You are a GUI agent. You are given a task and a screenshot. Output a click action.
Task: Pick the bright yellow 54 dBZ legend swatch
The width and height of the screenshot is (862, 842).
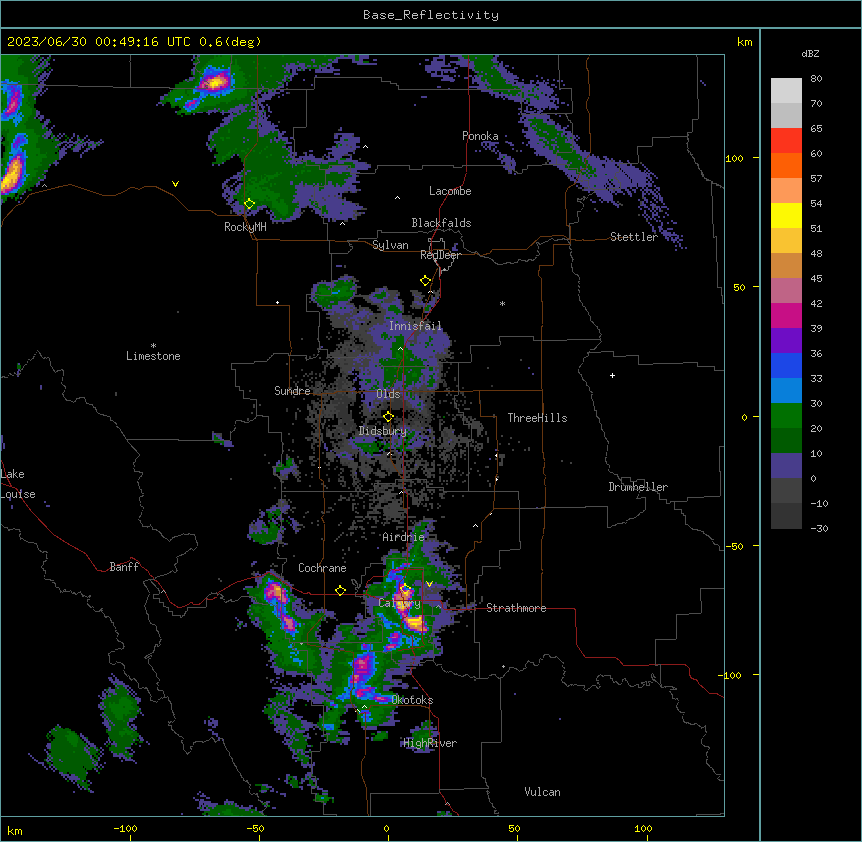(786, 215)
